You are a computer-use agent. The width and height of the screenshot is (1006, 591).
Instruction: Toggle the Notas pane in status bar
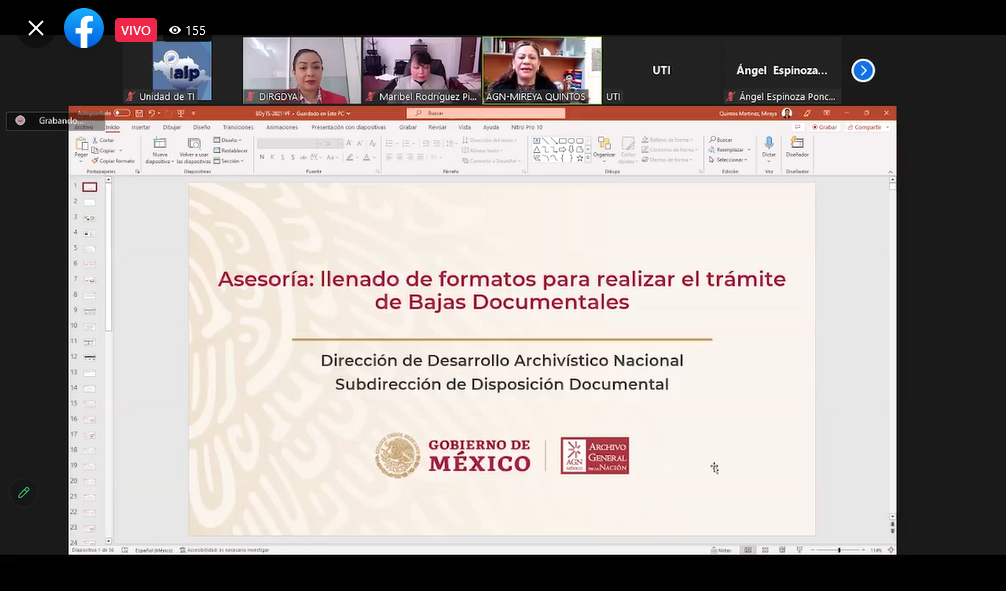click(x=721, y=550)
